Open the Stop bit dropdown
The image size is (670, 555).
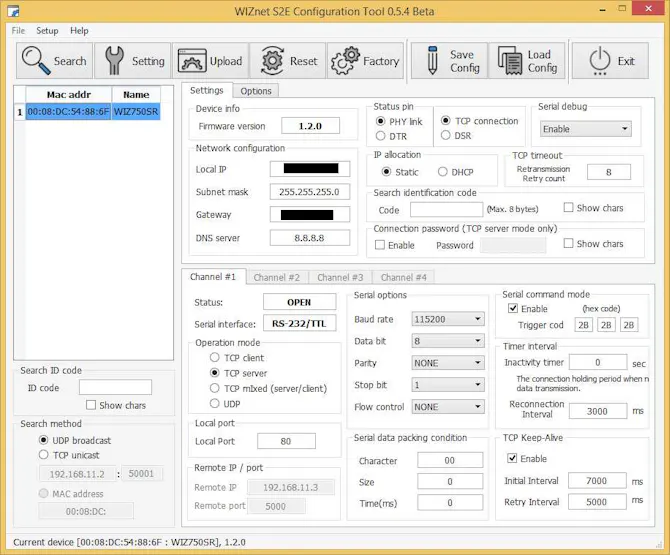point(448,385)
